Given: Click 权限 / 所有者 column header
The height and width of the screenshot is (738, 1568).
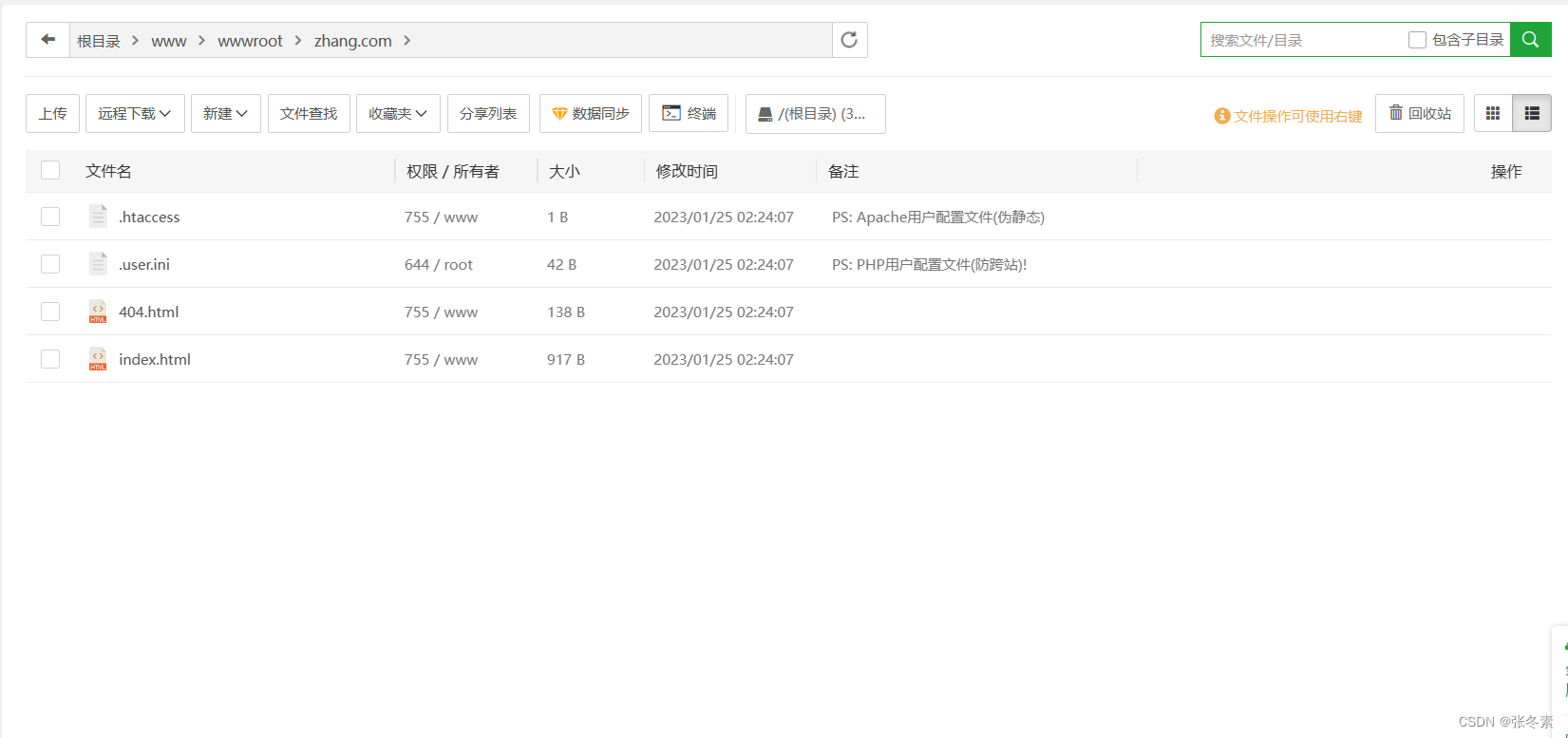Looking at the screenshot, I should click(x=452, y=171).
